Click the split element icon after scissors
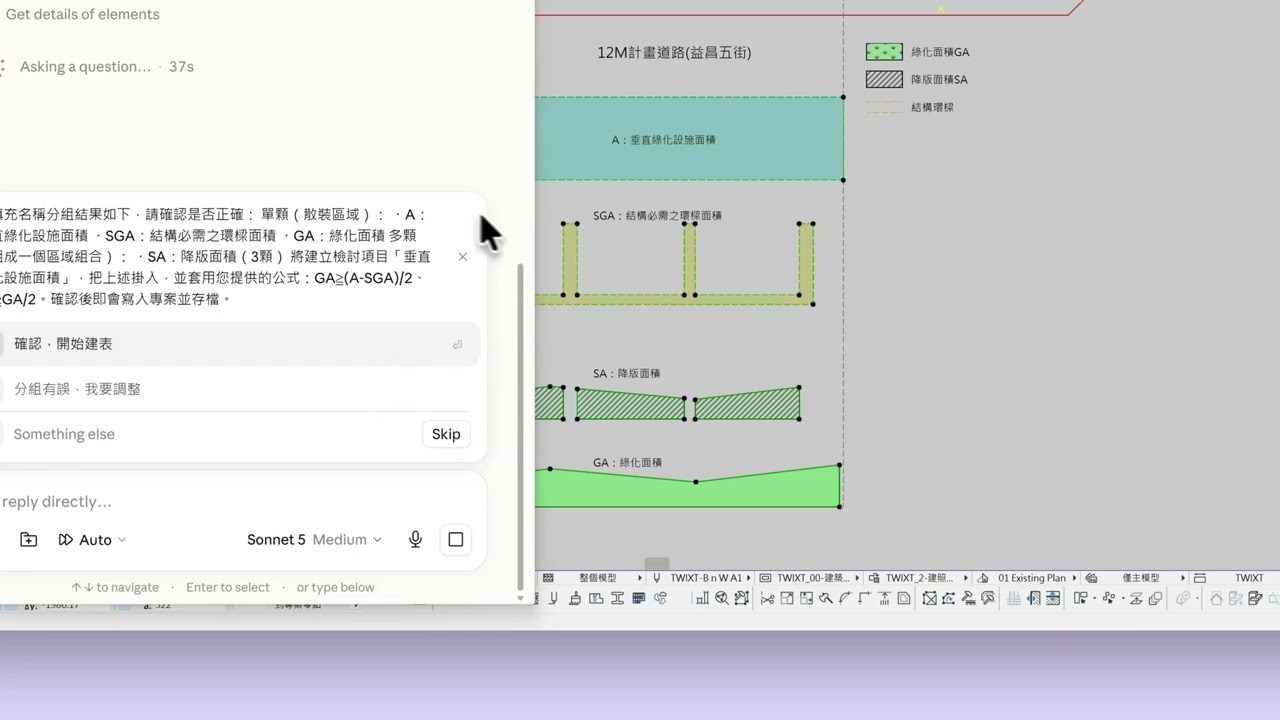Image resolution: width=1280 pixels, height=720 pixels. (787, 598)
